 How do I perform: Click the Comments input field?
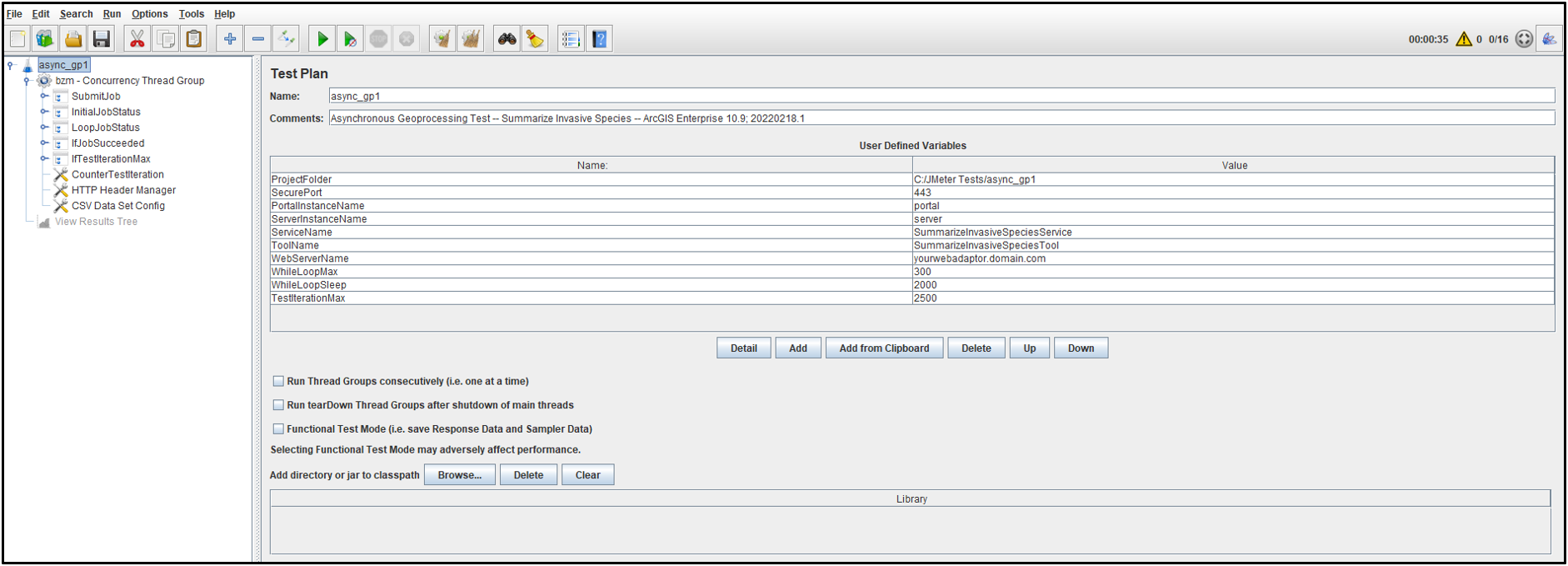pyautogui.click(x=941, y=118)
